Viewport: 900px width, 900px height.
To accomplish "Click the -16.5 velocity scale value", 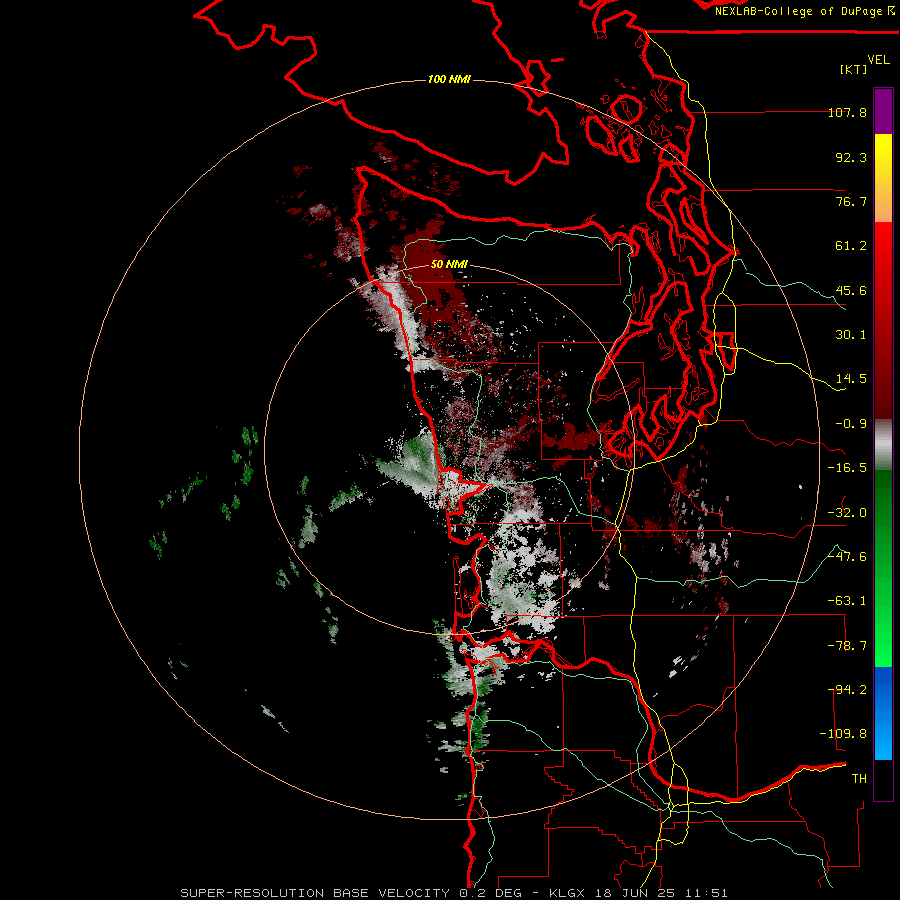I will (847, 468).
